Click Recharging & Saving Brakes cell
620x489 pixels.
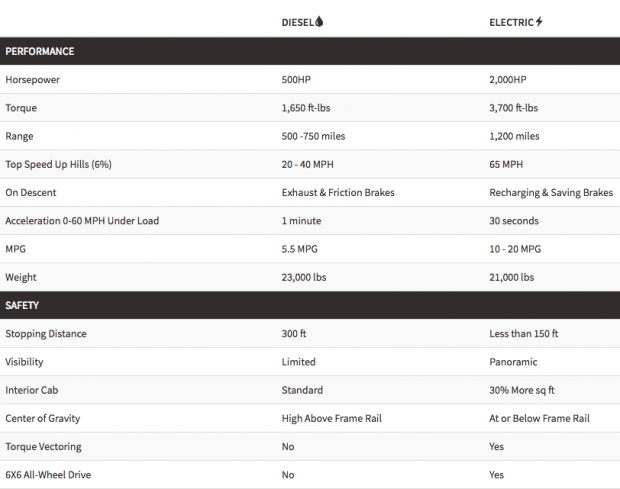click(551, 193)
